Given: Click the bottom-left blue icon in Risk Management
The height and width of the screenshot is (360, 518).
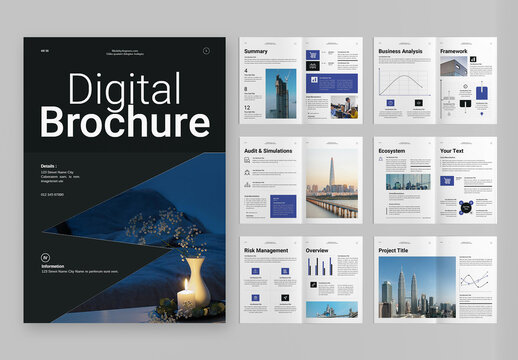Looking at the screenshot, I should [255, 298].
